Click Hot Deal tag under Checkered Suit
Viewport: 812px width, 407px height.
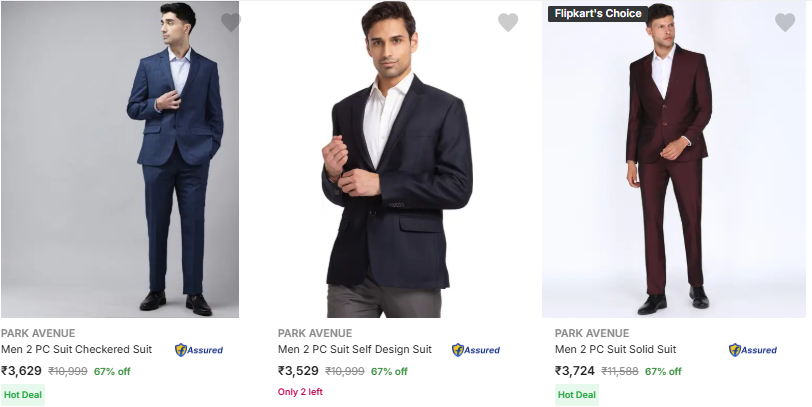(23, 394)
